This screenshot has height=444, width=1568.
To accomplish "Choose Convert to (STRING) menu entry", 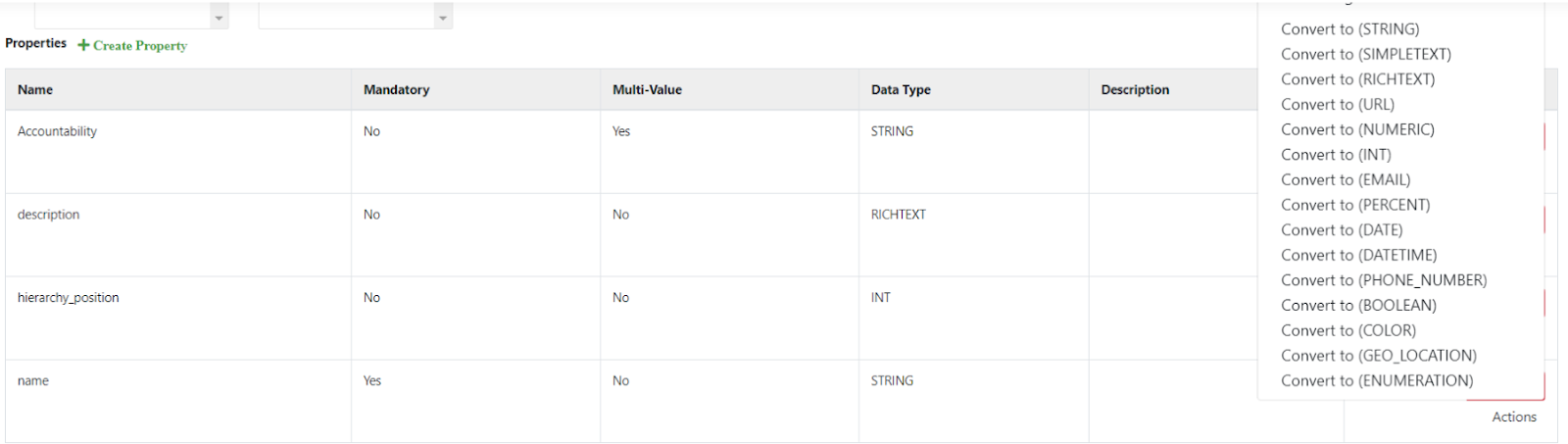I will (x=1349, y=29).
